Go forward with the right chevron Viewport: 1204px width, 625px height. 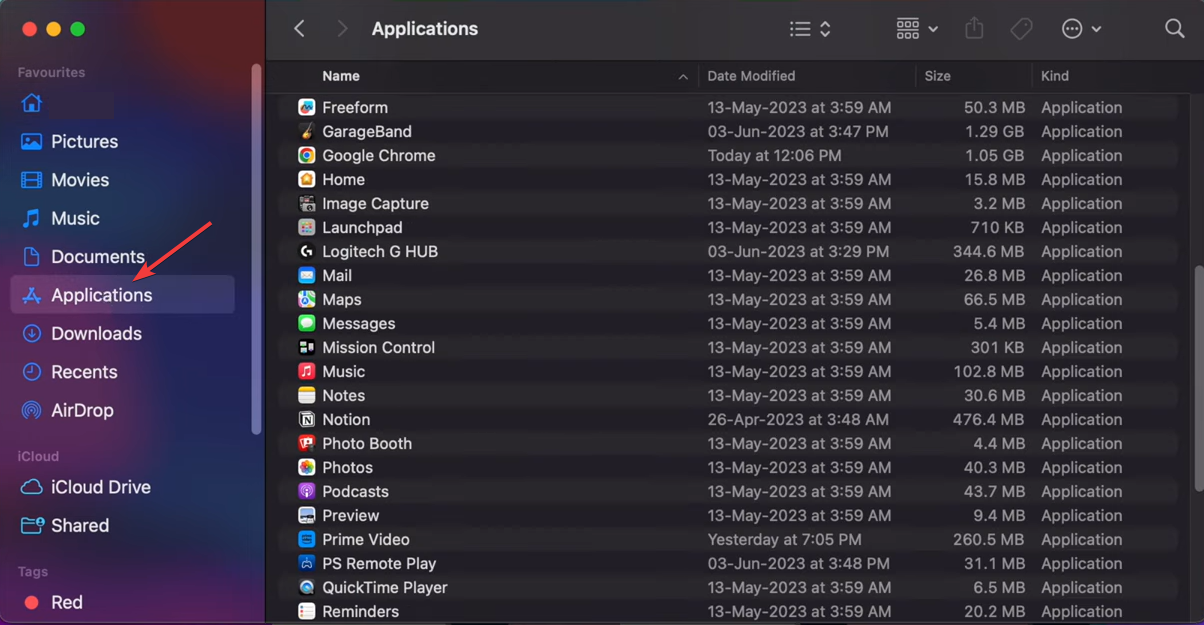point(342,29)
